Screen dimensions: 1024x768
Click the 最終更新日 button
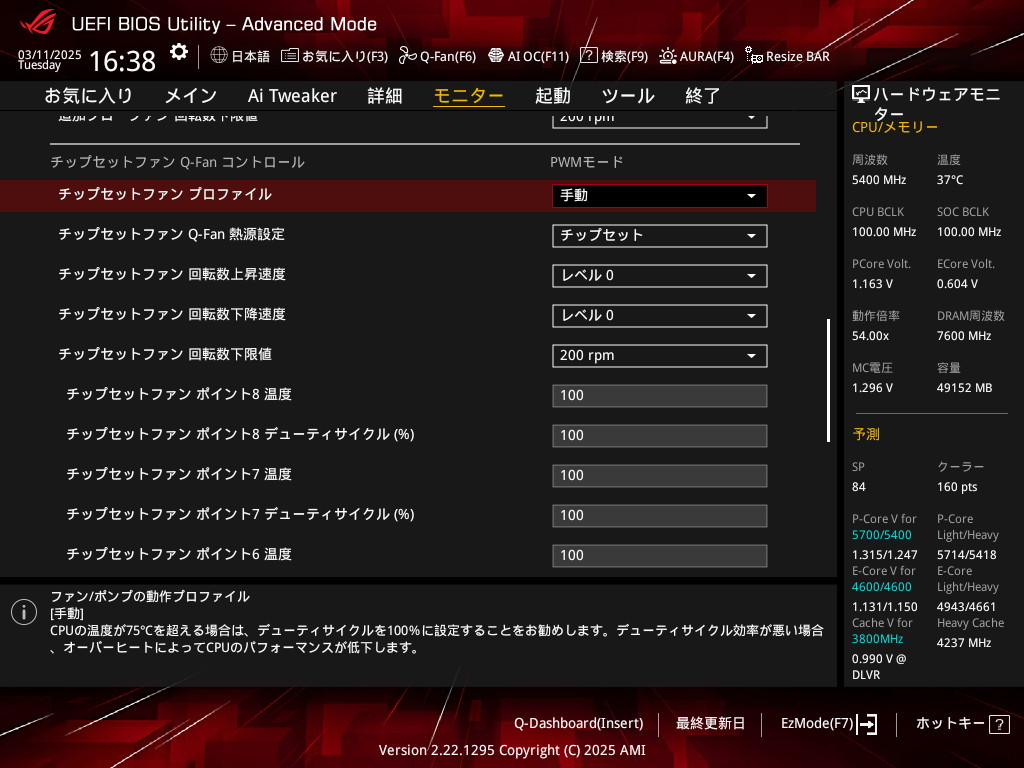tap(710, 724)
